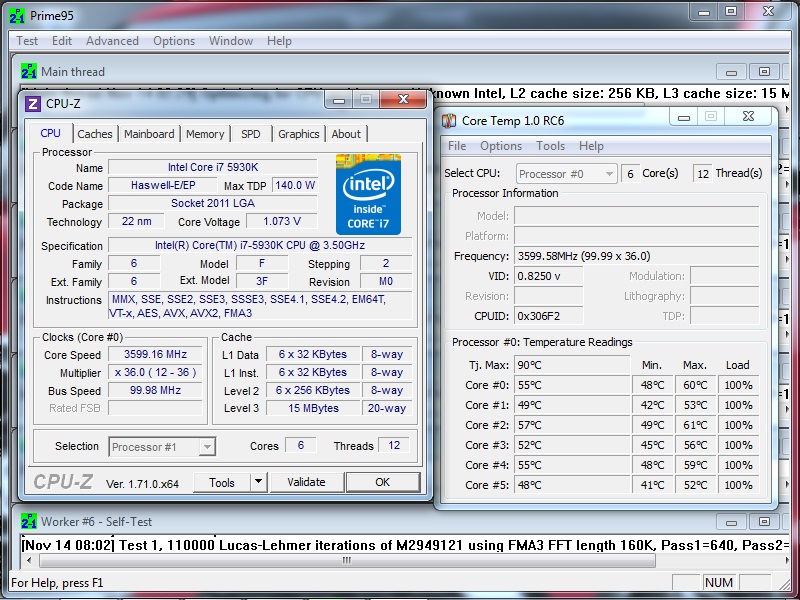Switch to the Mainboard tab
Screen dimensions: 800x600
(149, 134)
